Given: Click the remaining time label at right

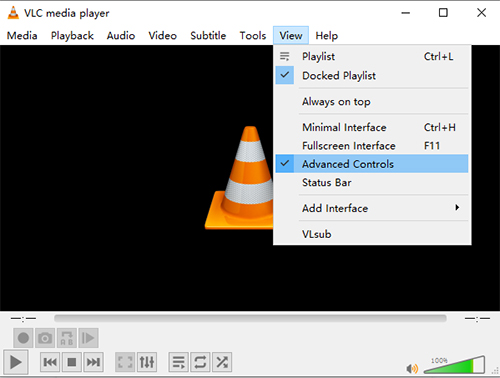Looking at the screenshot, I should 477,319.
